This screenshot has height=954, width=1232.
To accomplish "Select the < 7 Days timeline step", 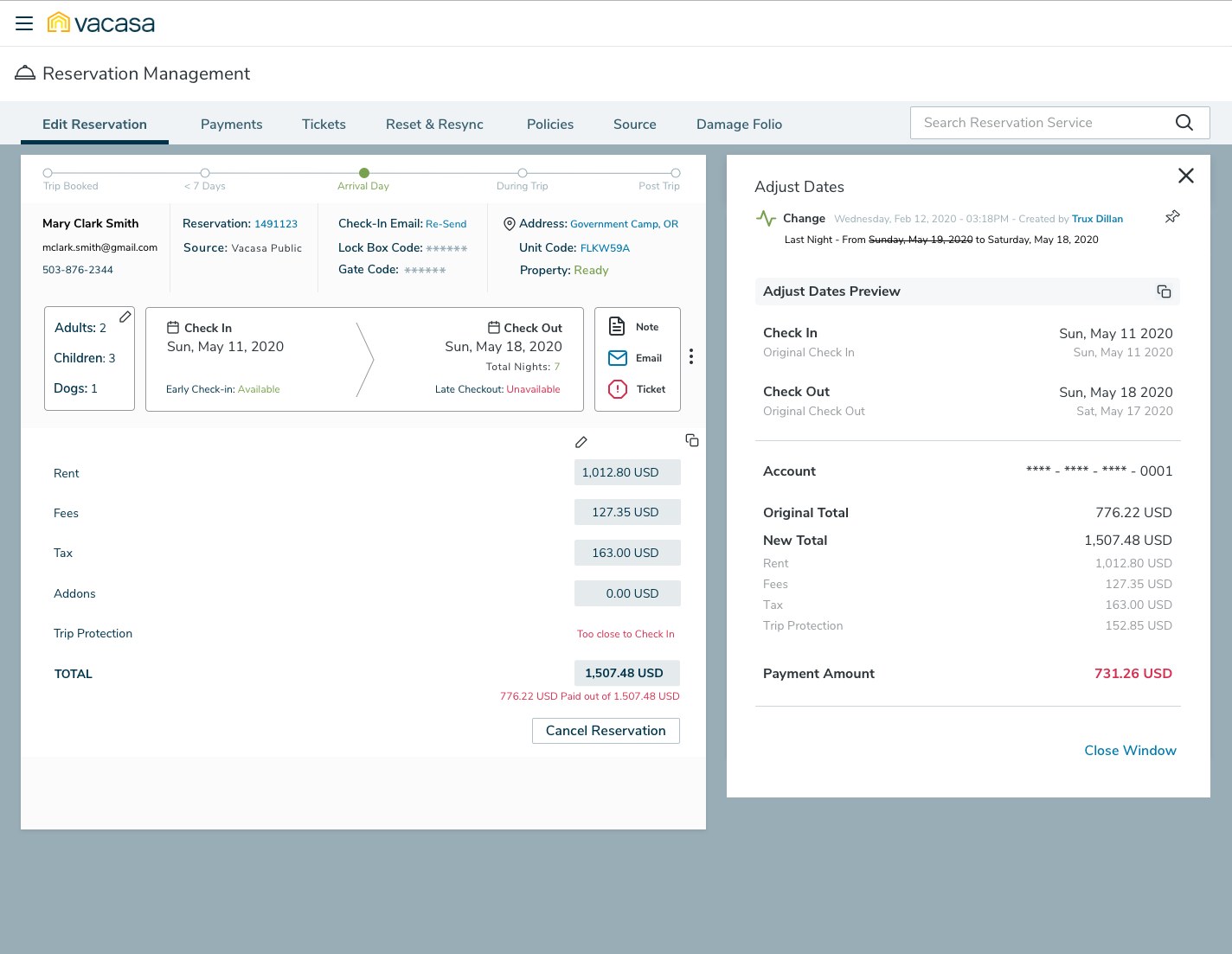I will (205, 173).
